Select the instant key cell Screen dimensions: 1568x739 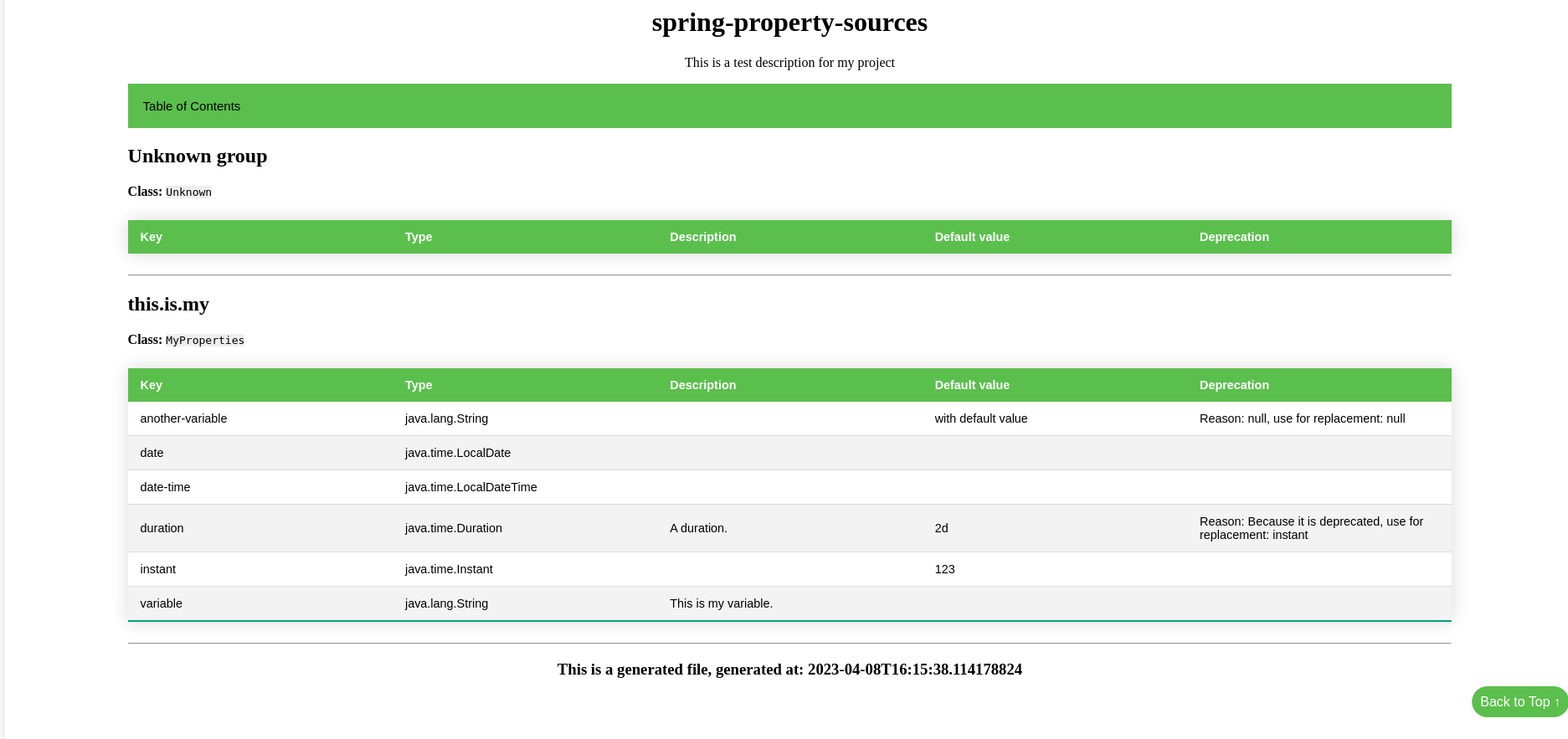coord(260,569)
